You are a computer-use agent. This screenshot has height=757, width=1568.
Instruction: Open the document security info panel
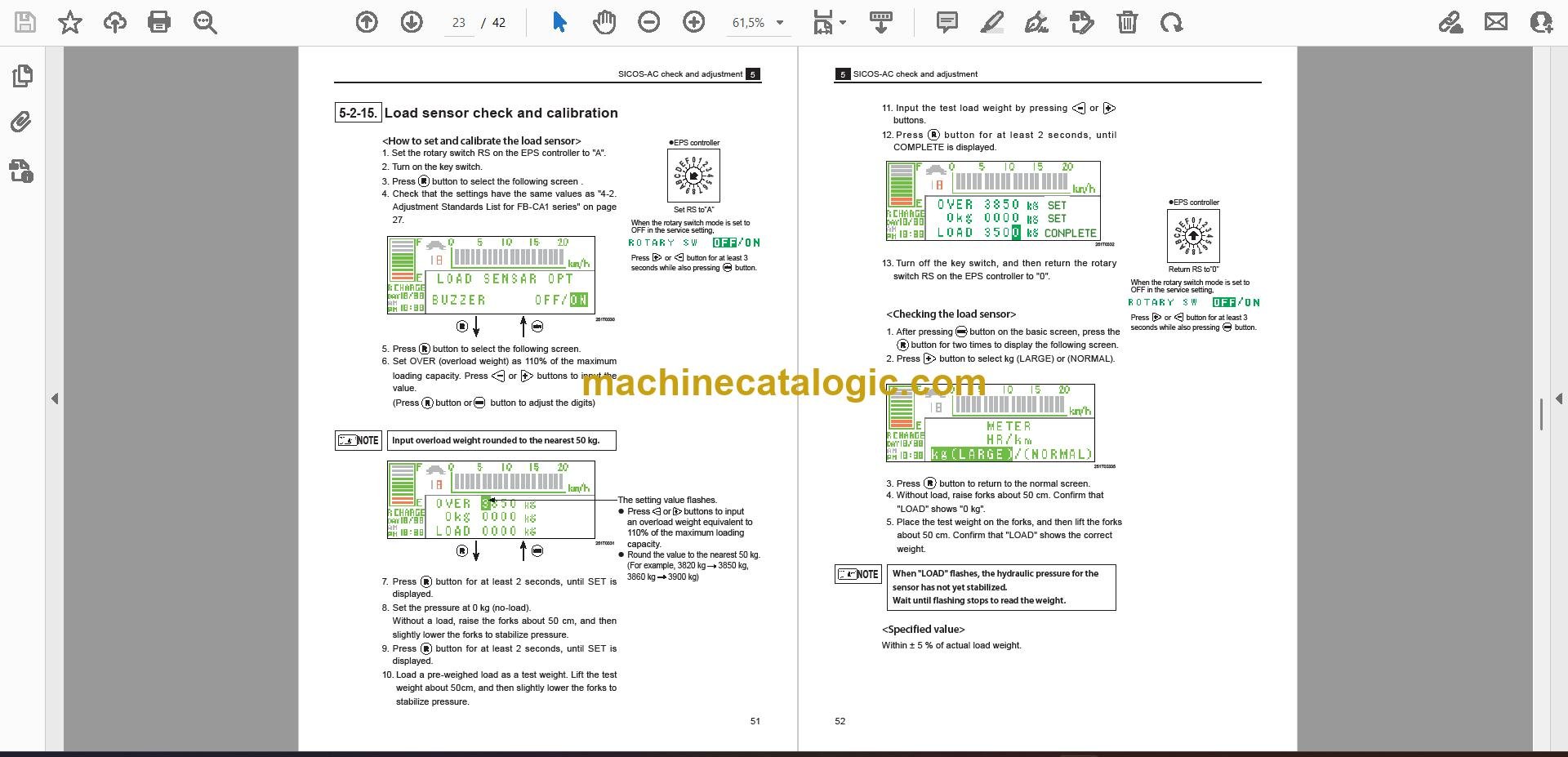[22, 171]
